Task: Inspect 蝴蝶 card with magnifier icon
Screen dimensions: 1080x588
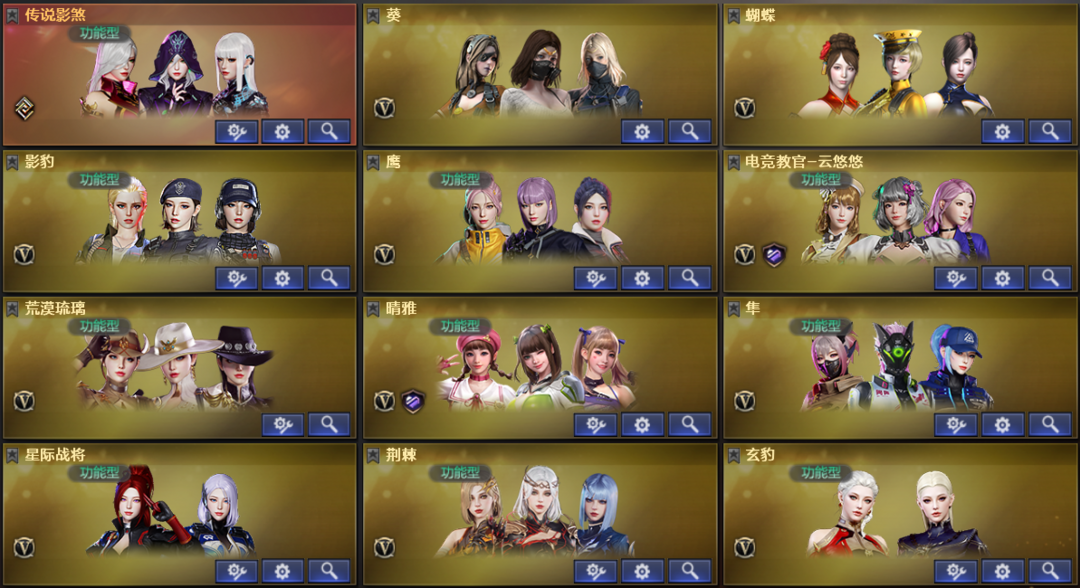Action: point(1050,132)
